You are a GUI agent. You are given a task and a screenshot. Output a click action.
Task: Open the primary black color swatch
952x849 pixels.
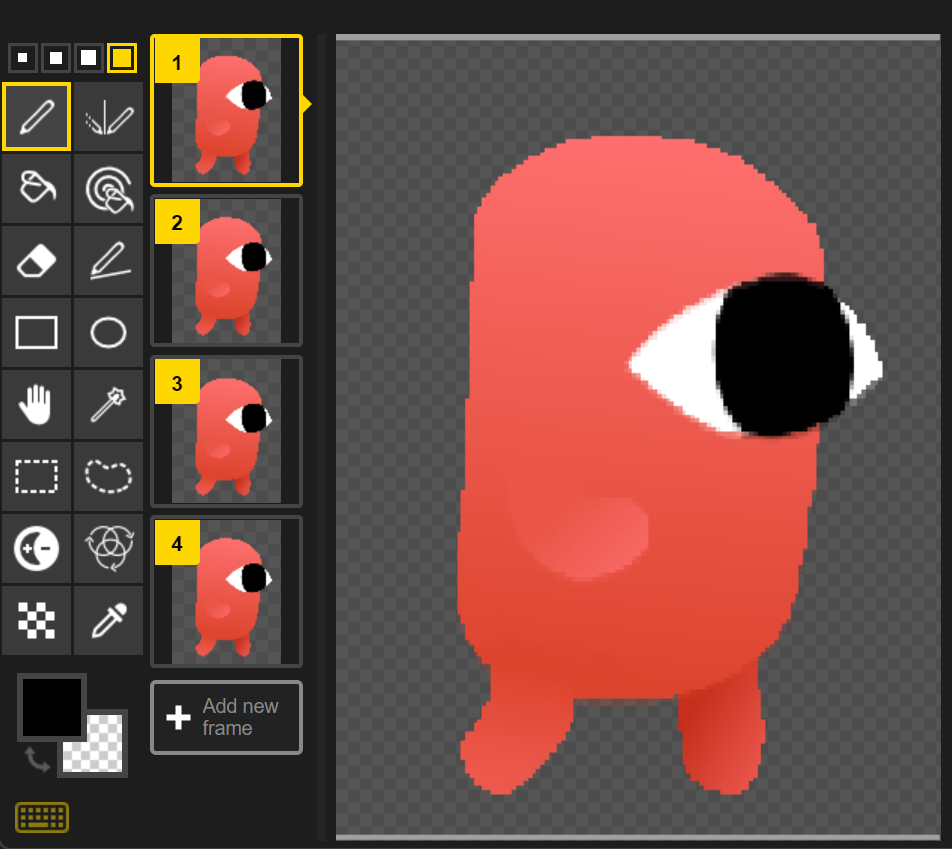51,706
